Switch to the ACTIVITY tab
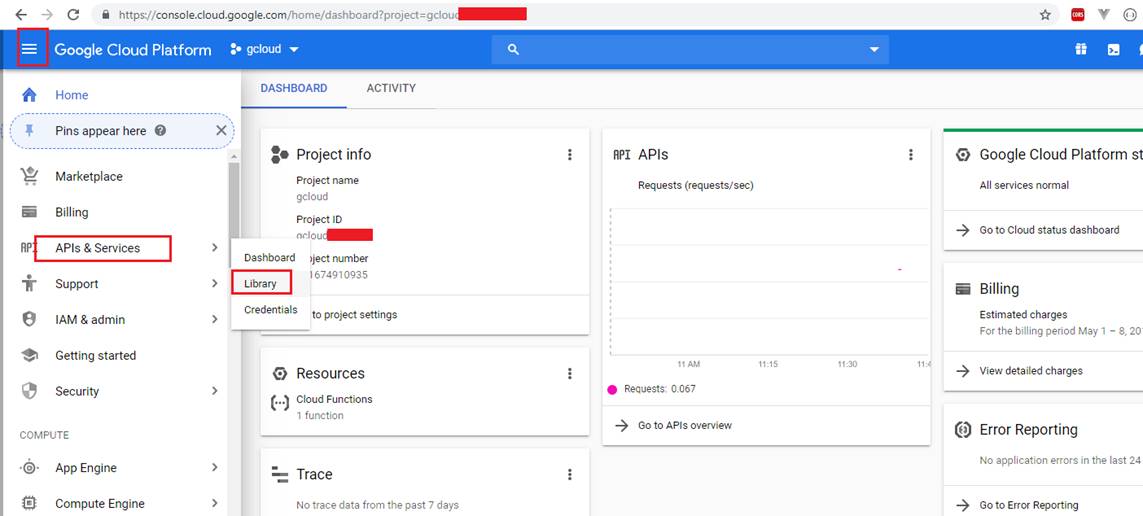The image size is (1143, 516). (x=391, y=88)
